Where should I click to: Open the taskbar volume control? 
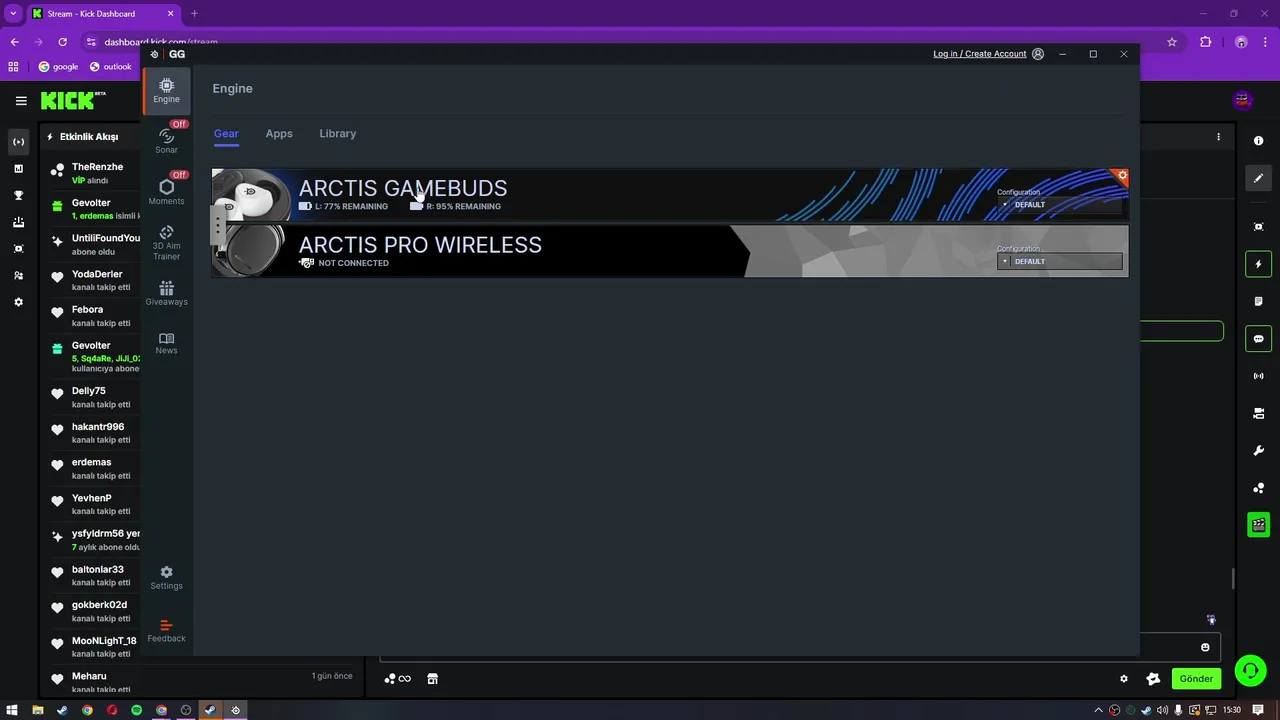click(1162, 710)
